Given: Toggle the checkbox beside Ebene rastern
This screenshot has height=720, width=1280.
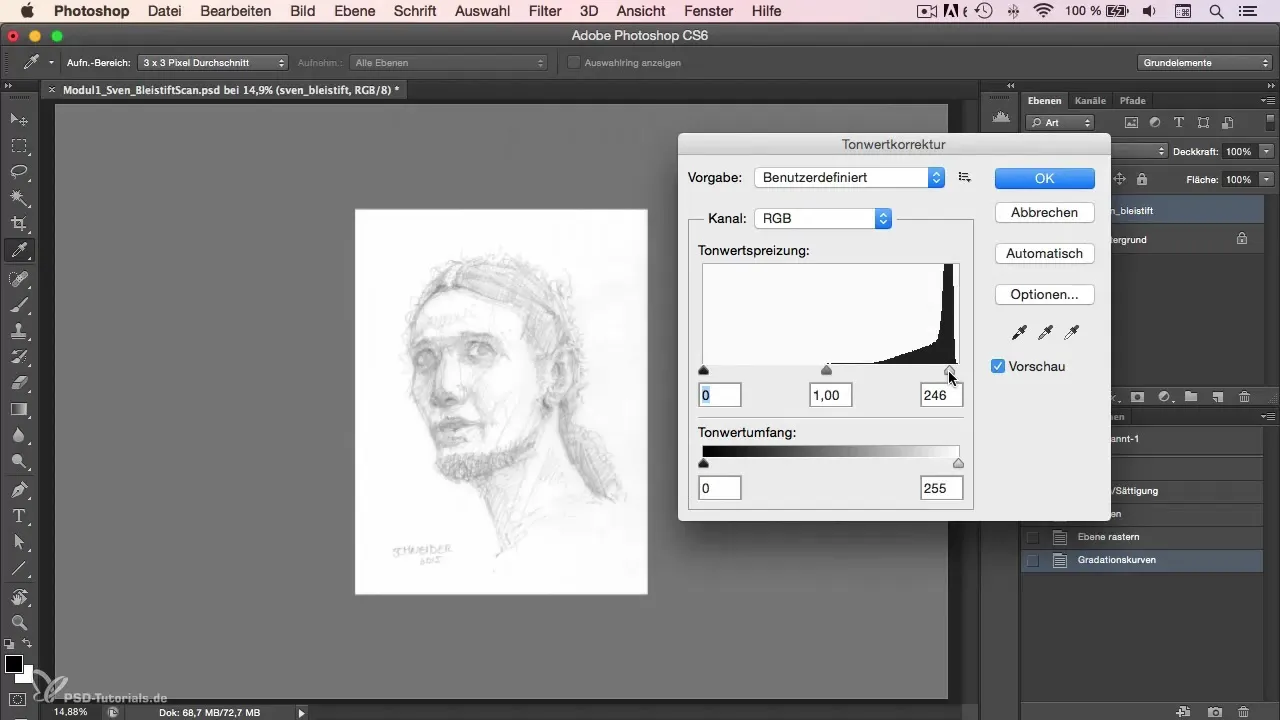Looking at the screenshot, I should pyautogui.click(x=1033, y=537).
